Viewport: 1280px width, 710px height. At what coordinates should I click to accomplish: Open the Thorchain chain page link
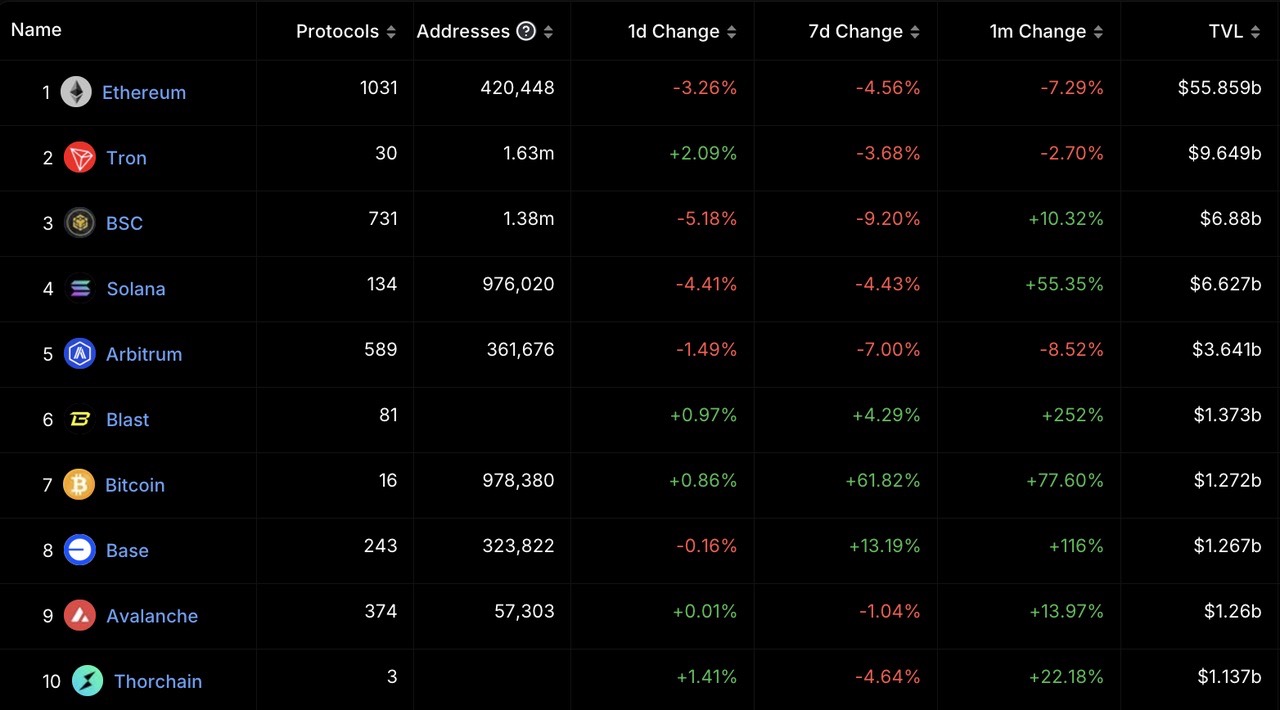coord(158,681)
